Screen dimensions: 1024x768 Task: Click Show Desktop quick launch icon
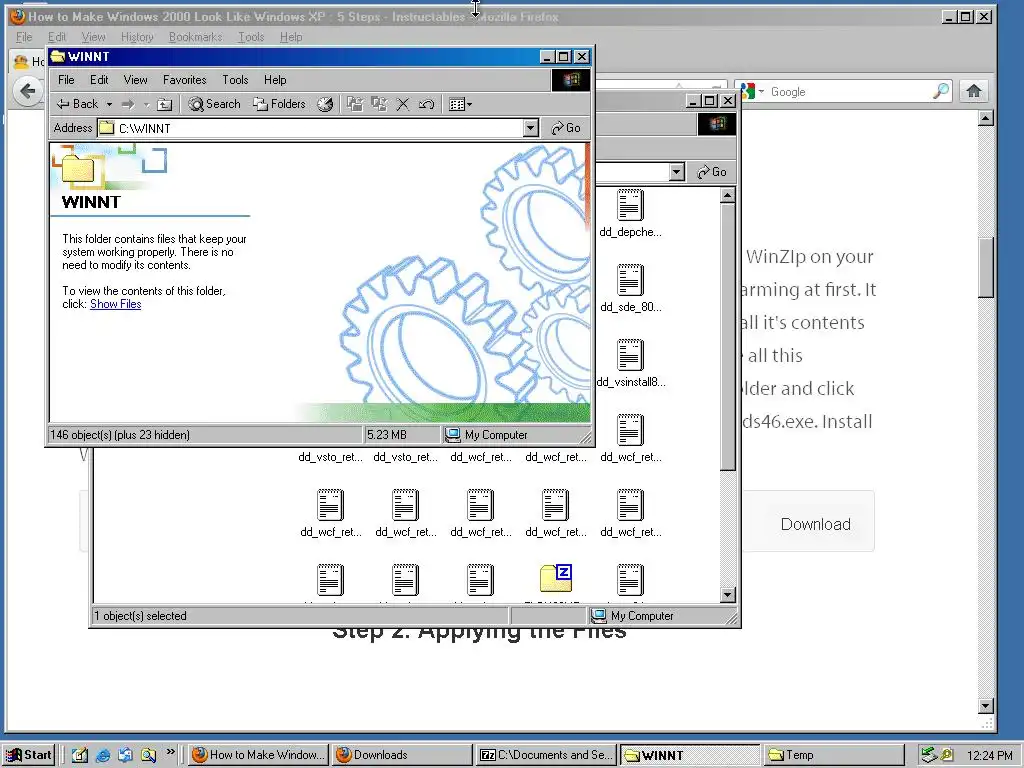click(80, 755)
